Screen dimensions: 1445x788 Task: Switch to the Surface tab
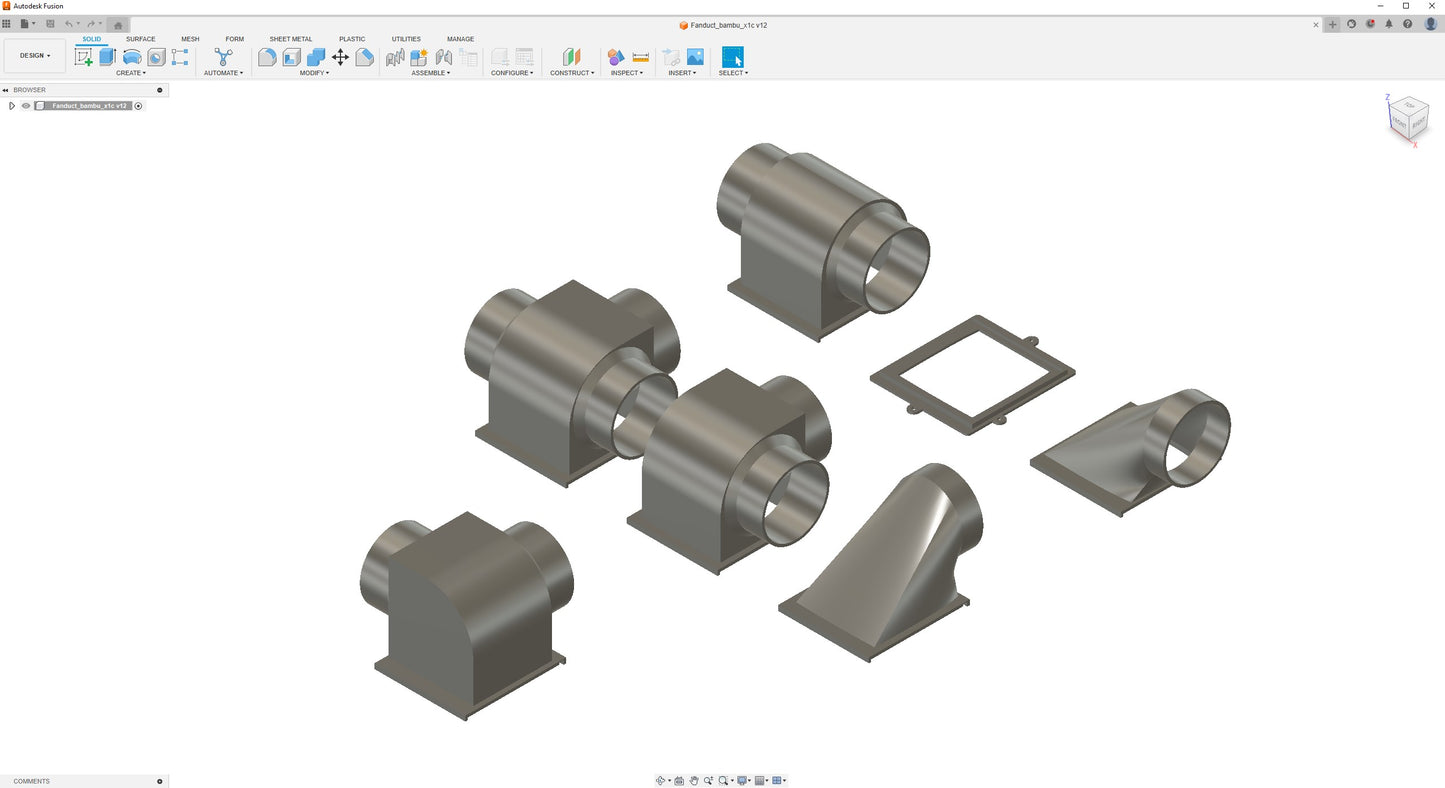point(140,39)
